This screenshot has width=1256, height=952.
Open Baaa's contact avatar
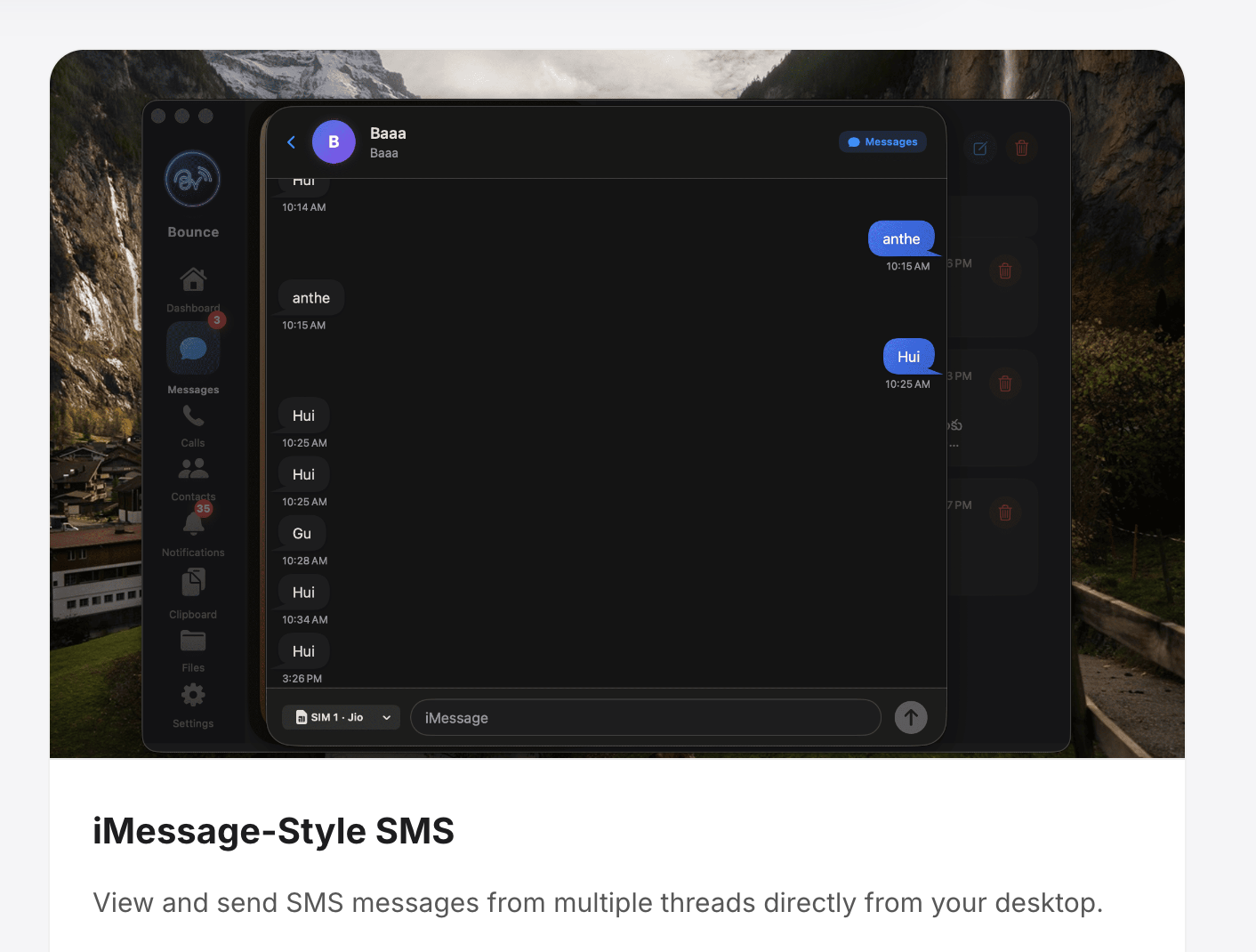pyautogui.click(x=334, y=141)
